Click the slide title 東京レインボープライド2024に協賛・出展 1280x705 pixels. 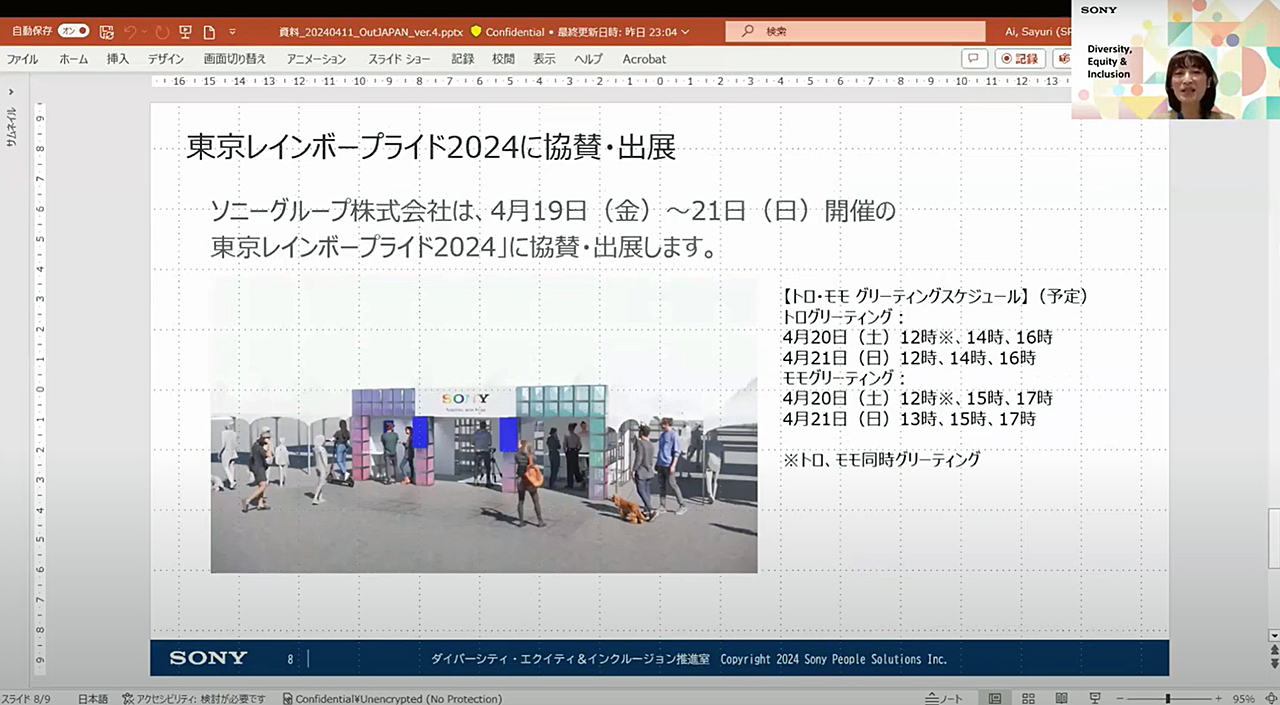pyautogui.click(x=431, y=148)
